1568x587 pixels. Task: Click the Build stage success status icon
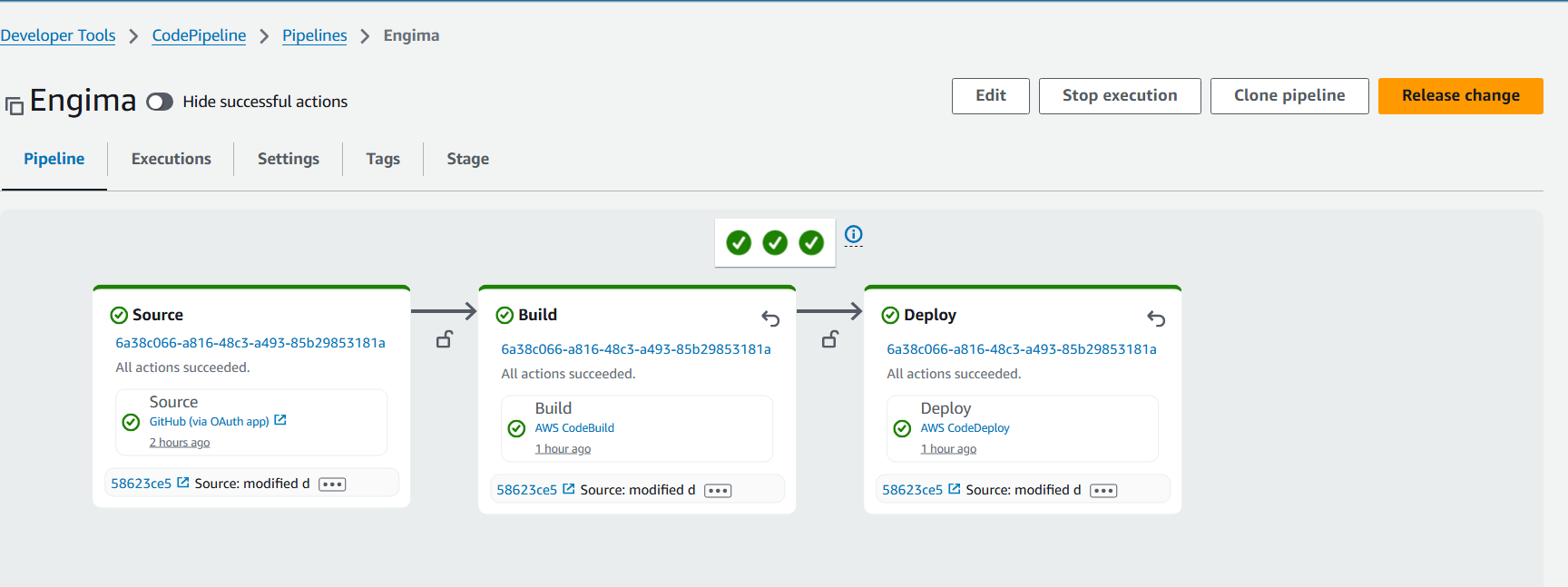click(x=505, y=315)
